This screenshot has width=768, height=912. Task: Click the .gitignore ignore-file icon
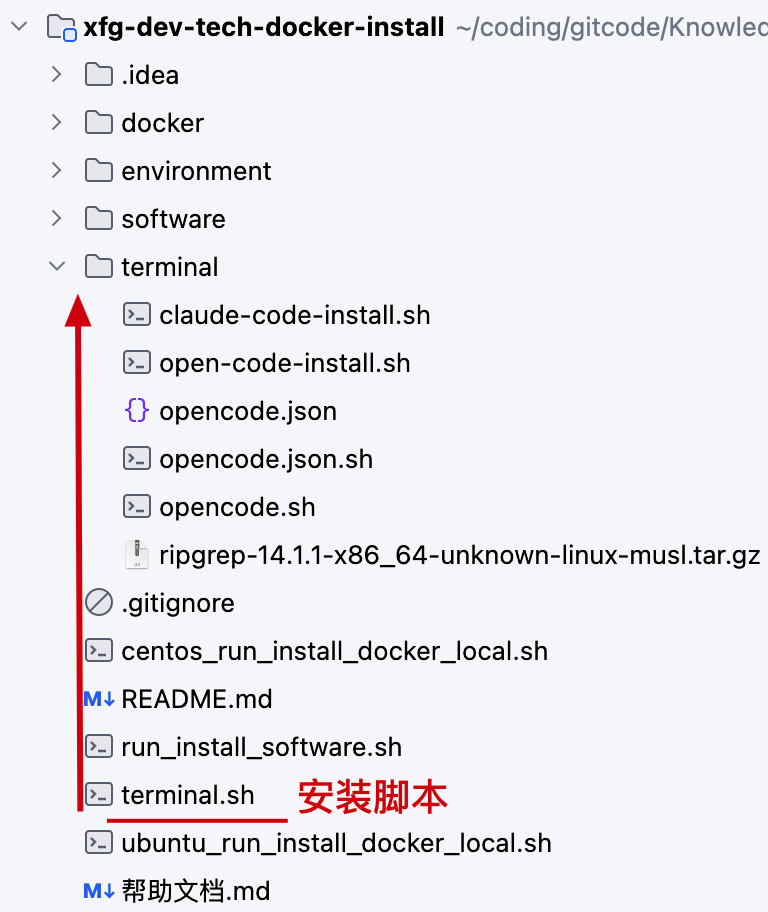98,603
